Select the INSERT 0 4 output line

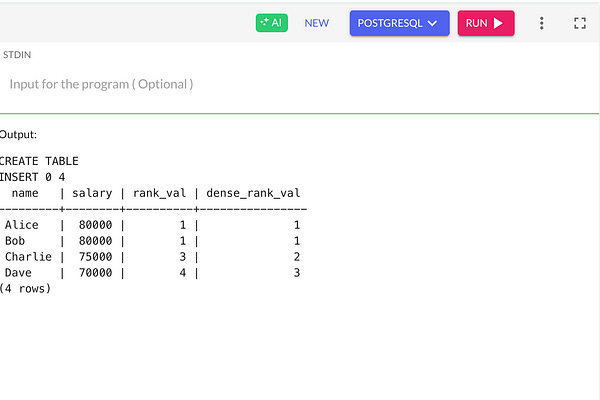(x=32, y=177)
